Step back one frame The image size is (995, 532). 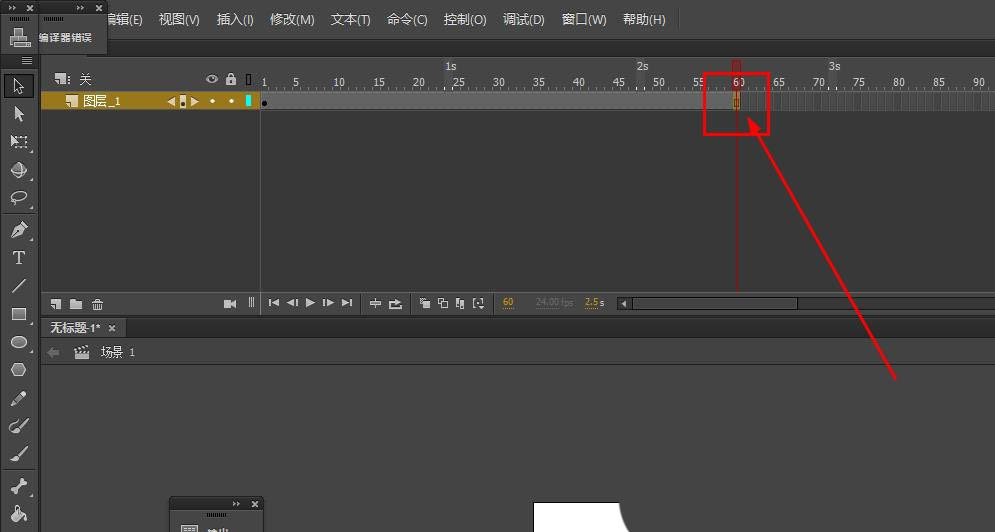(x=292, y=303)
